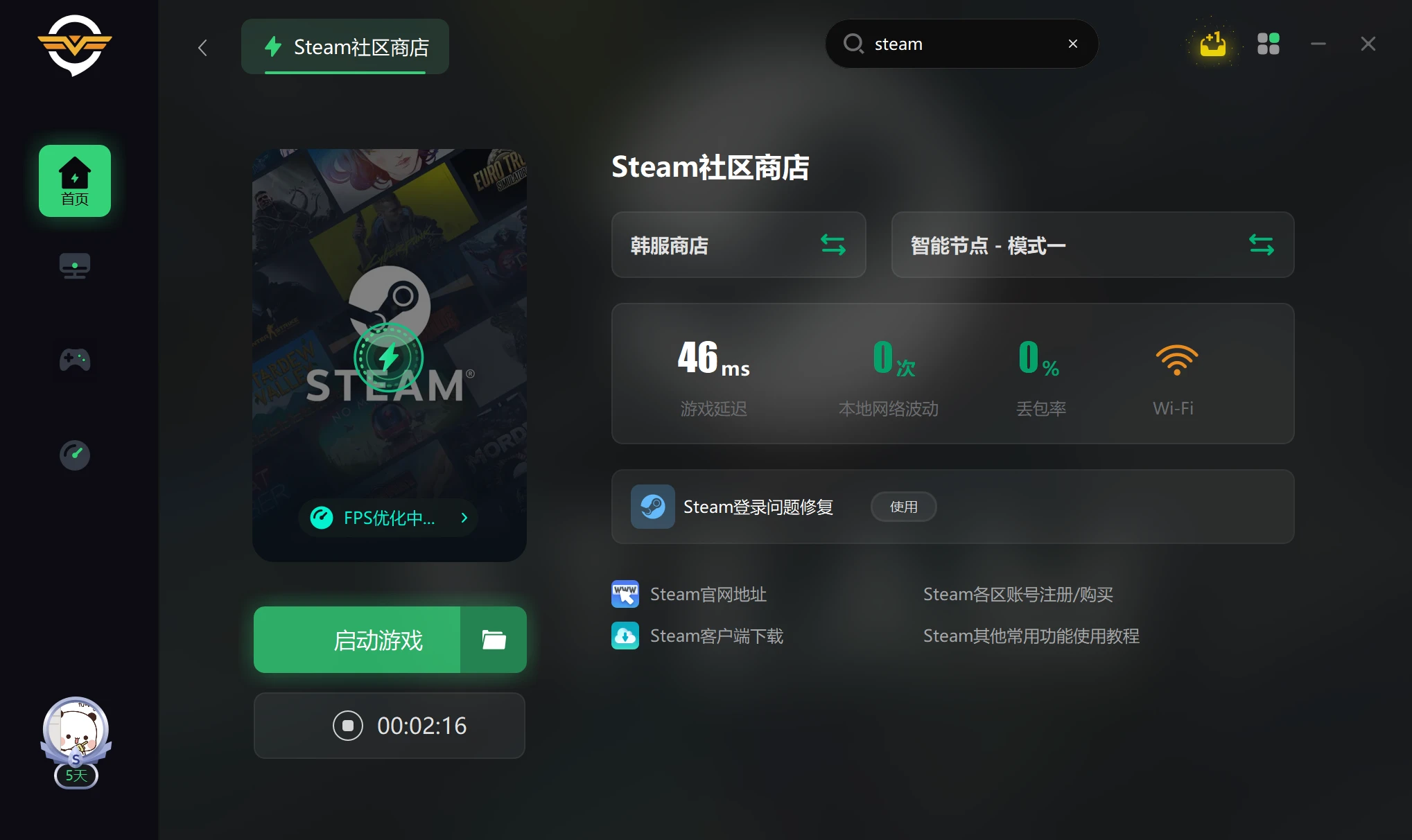Open the gamepad section in the sidebar

point(74,360)
